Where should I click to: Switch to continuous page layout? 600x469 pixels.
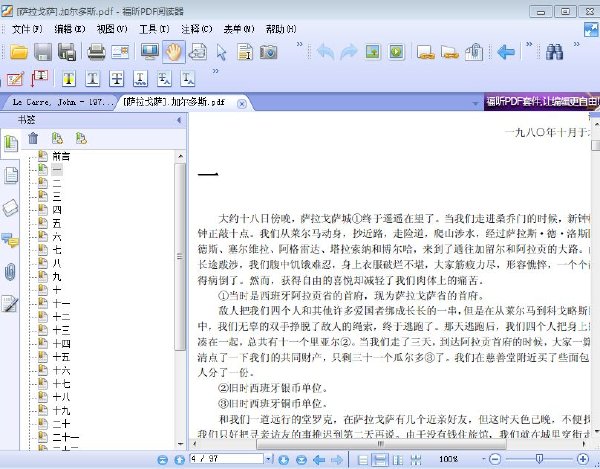pyautogui.click(x=380, y=459)
